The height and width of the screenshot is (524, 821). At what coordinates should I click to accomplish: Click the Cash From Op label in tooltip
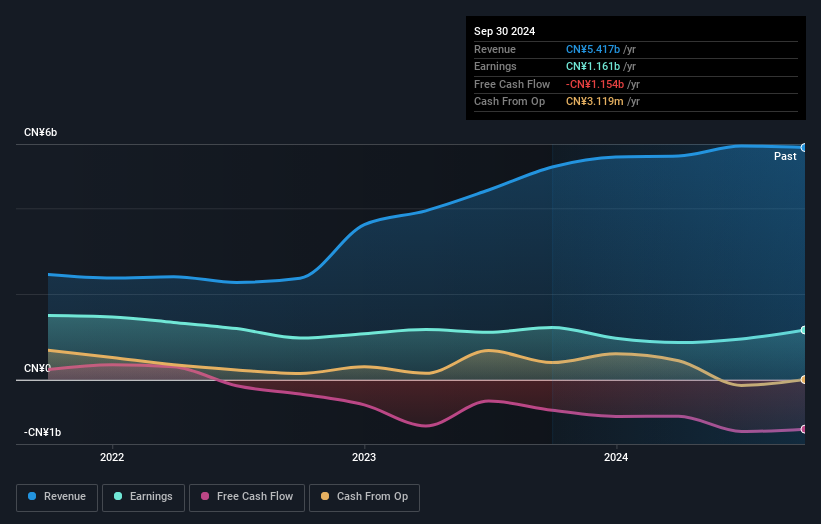coord(509,102)
